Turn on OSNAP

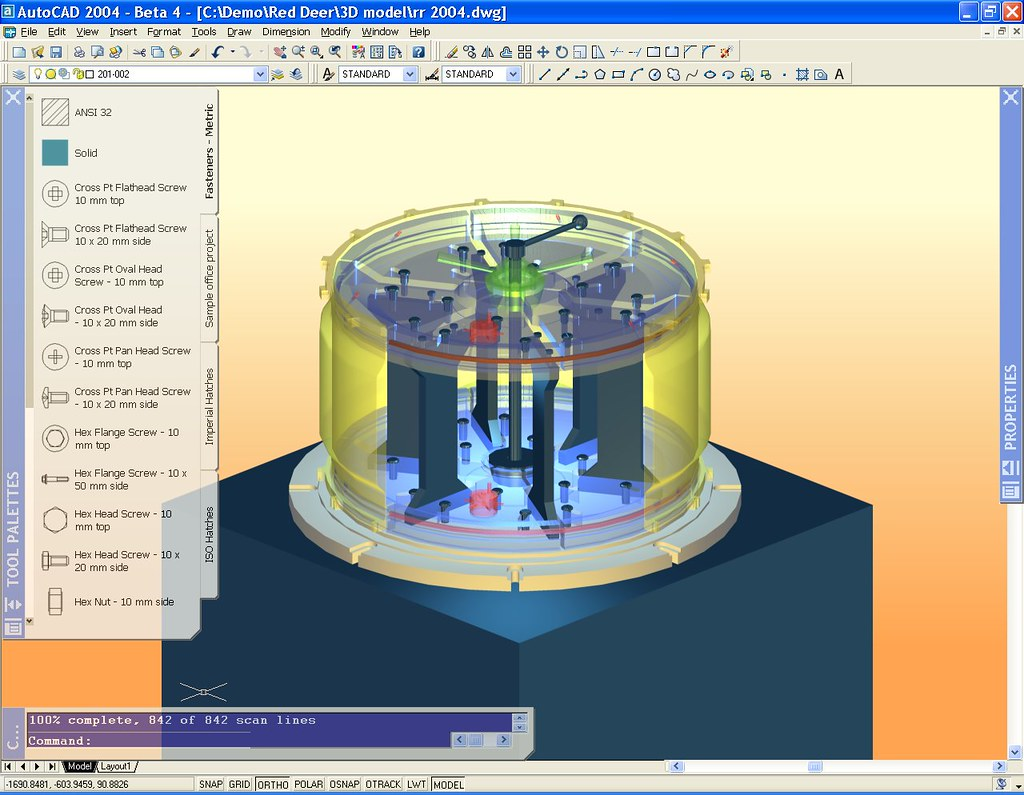(x=343, y=784)
